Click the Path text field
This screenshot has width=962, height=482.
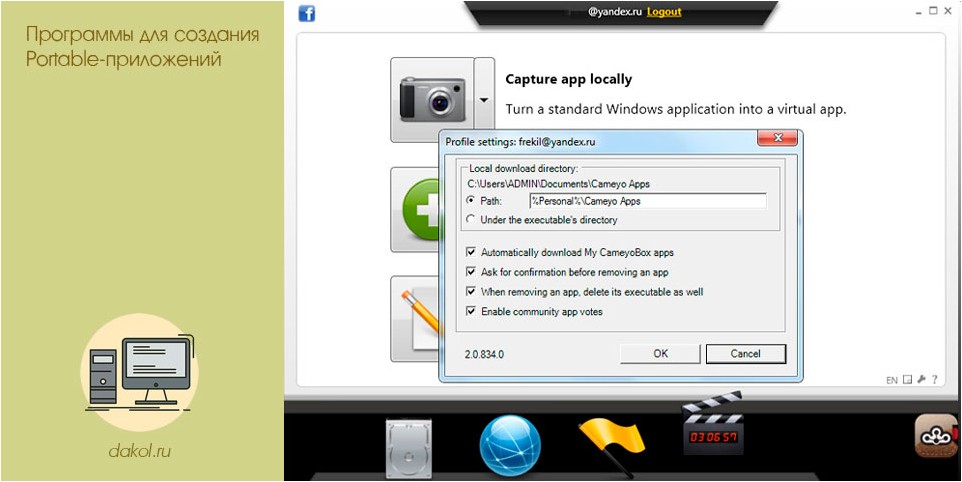coord(648,201)
